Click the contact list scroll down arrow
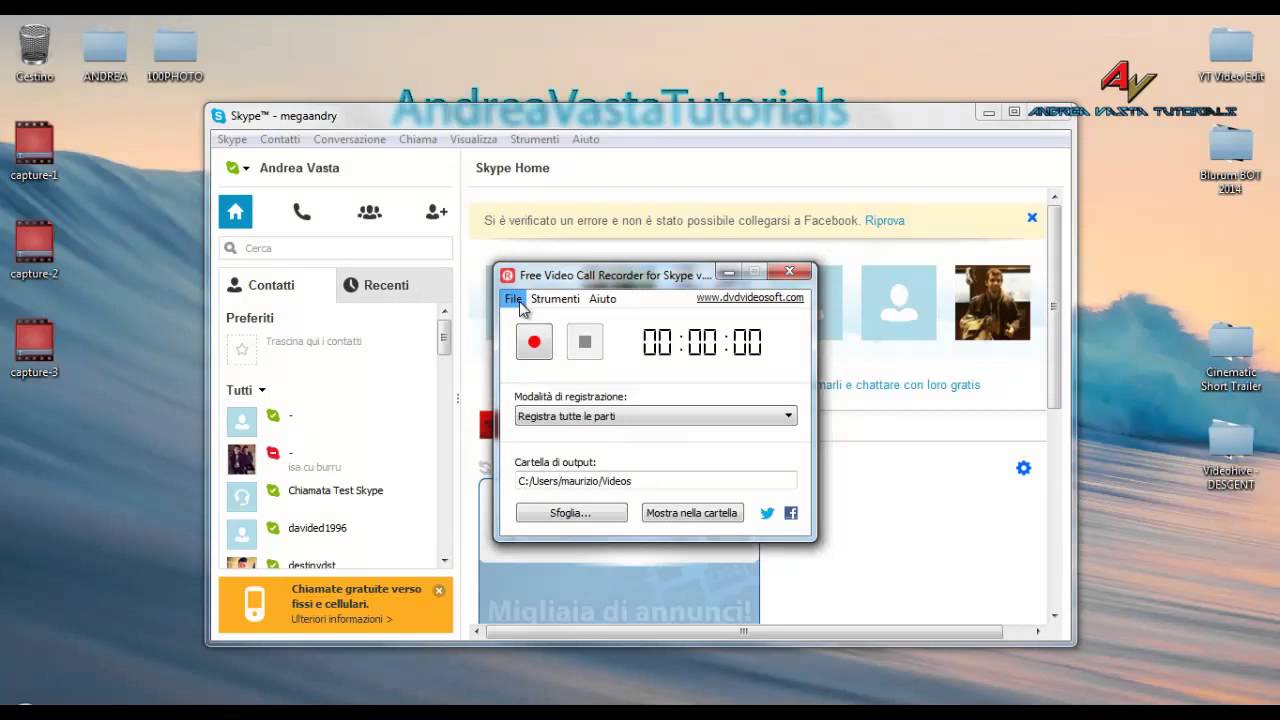Screen dimensions: 1280x720 445,561
